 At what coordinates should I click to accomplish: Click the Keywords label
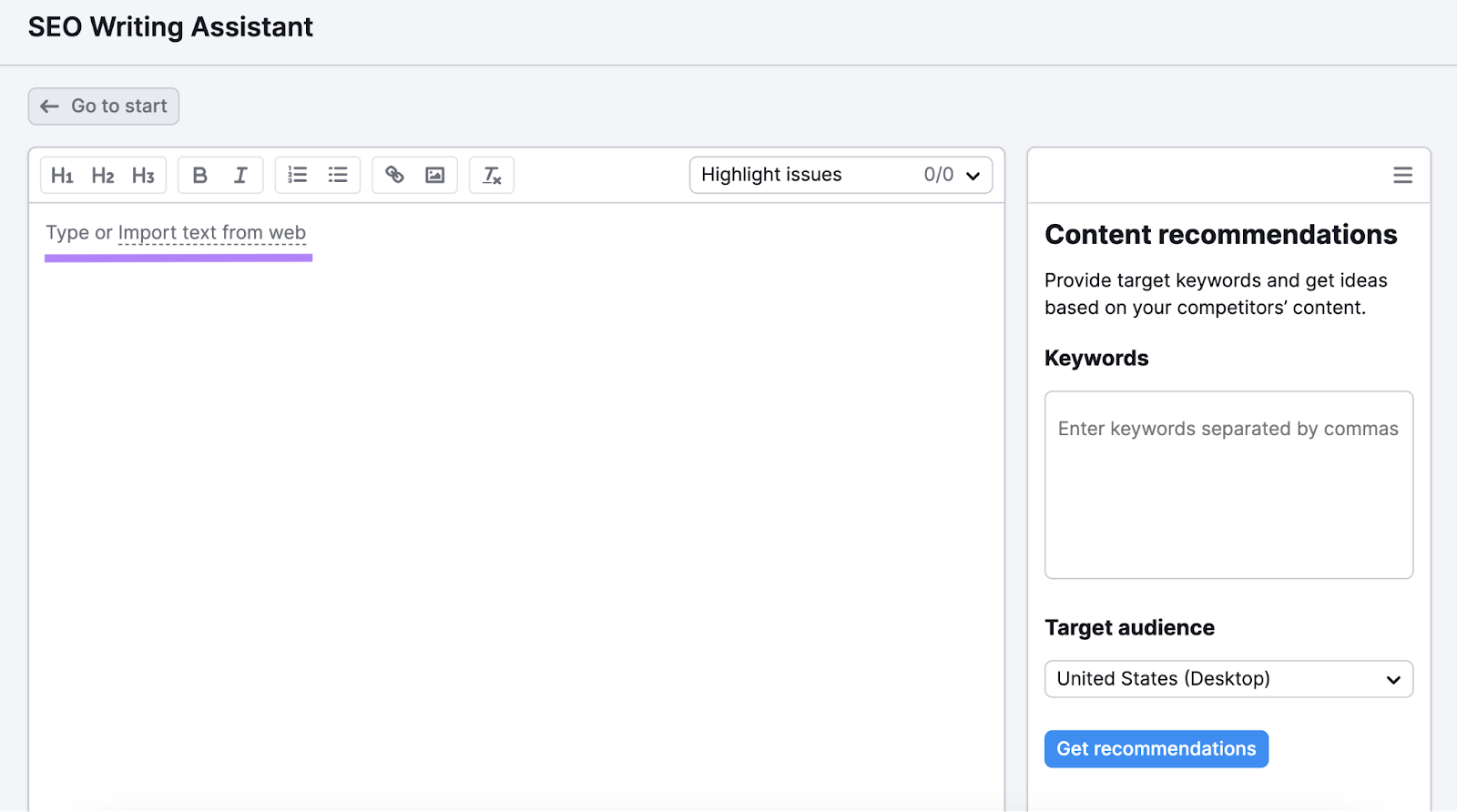click(1096, 359)
